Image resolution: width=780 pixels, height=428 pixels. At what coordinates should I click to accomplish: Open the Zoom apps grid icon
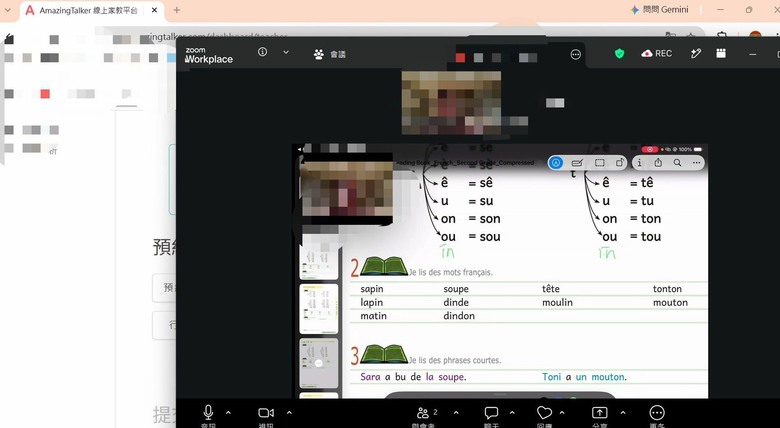(x=721, y=53)
